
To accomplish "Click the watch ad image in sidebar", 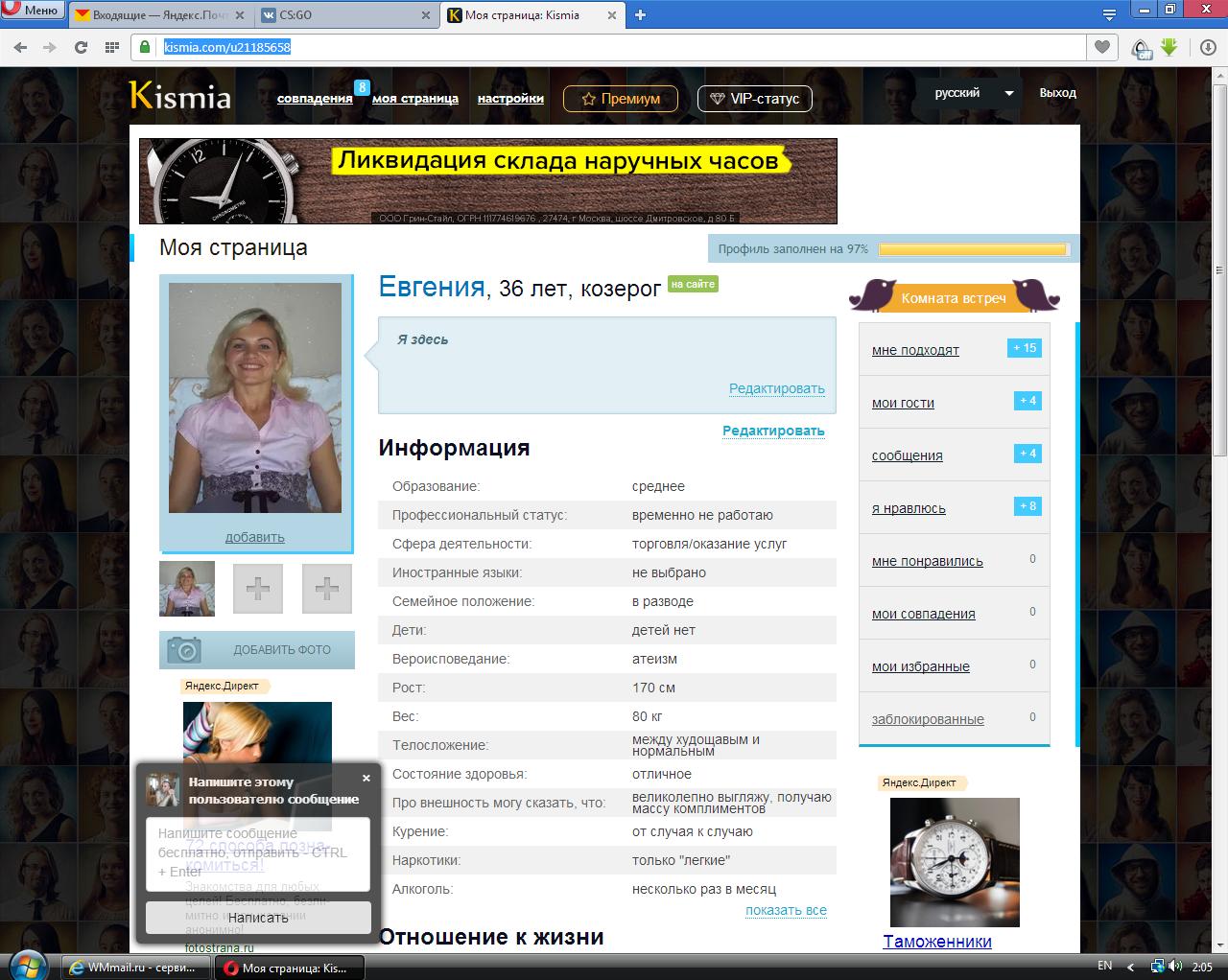I will pyautogui.click(x=955, y=862).
